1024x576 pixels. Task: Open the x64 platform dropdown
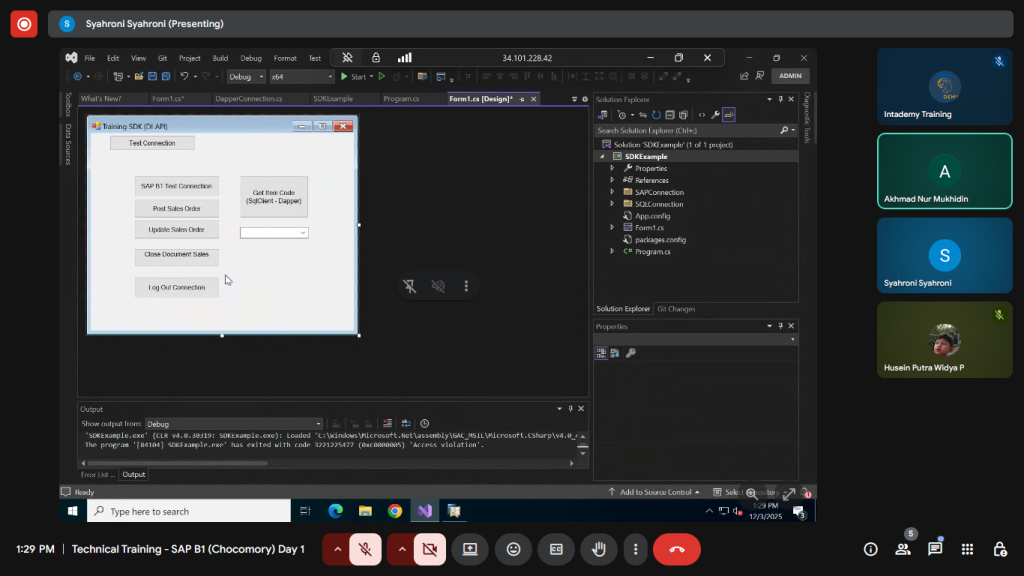301,76
